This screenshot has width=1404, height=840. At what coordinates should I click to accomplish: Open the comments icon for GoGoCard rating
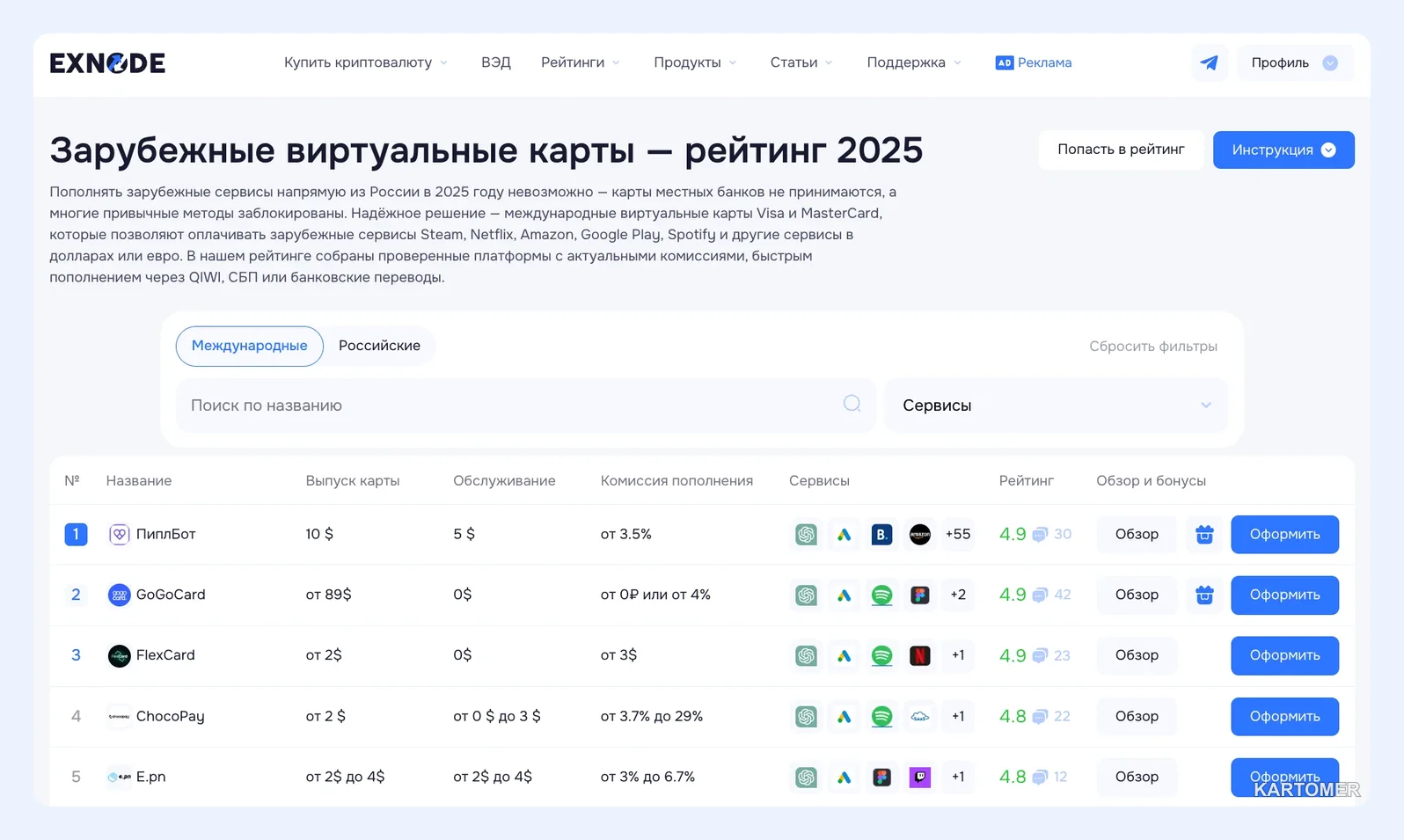tap(1040, 595)
